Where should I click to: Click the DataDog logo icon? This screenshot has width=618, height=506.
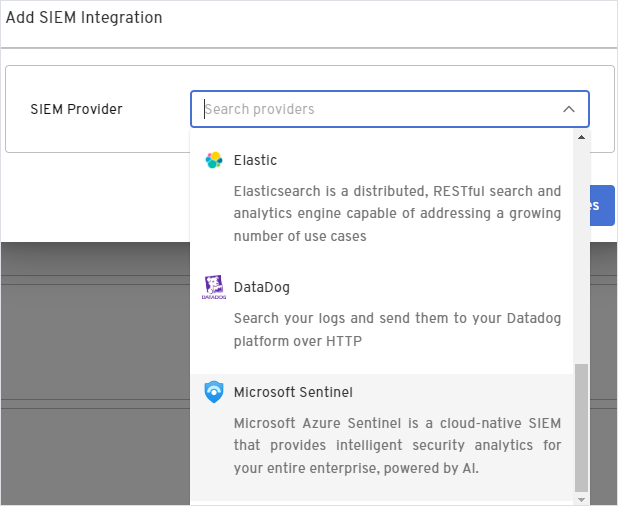pos(214,287)
